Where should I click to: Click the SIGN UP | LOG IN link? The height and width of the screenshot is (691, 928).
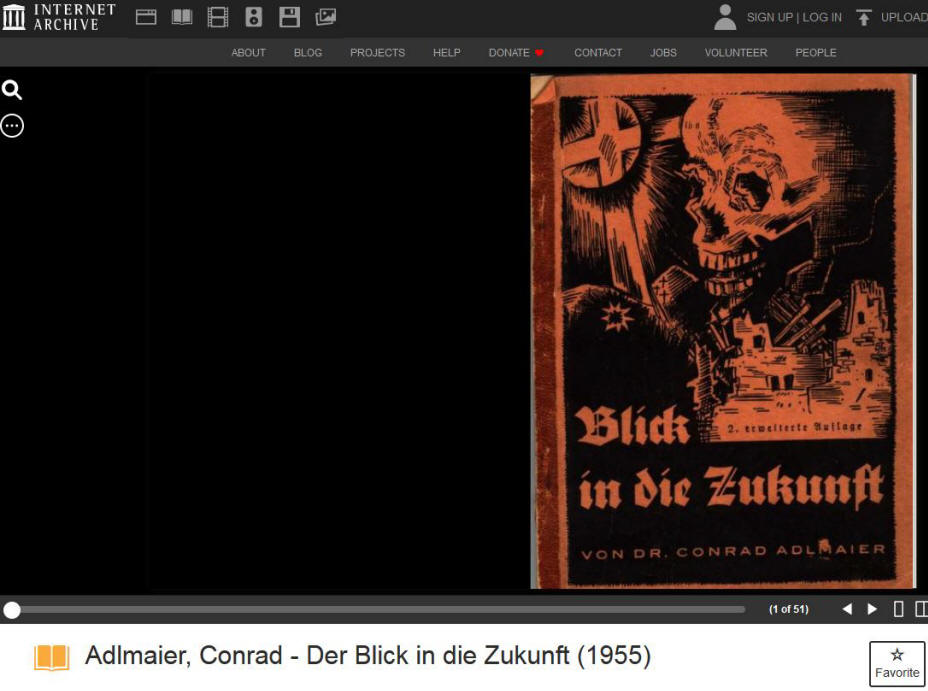(793, 18)
